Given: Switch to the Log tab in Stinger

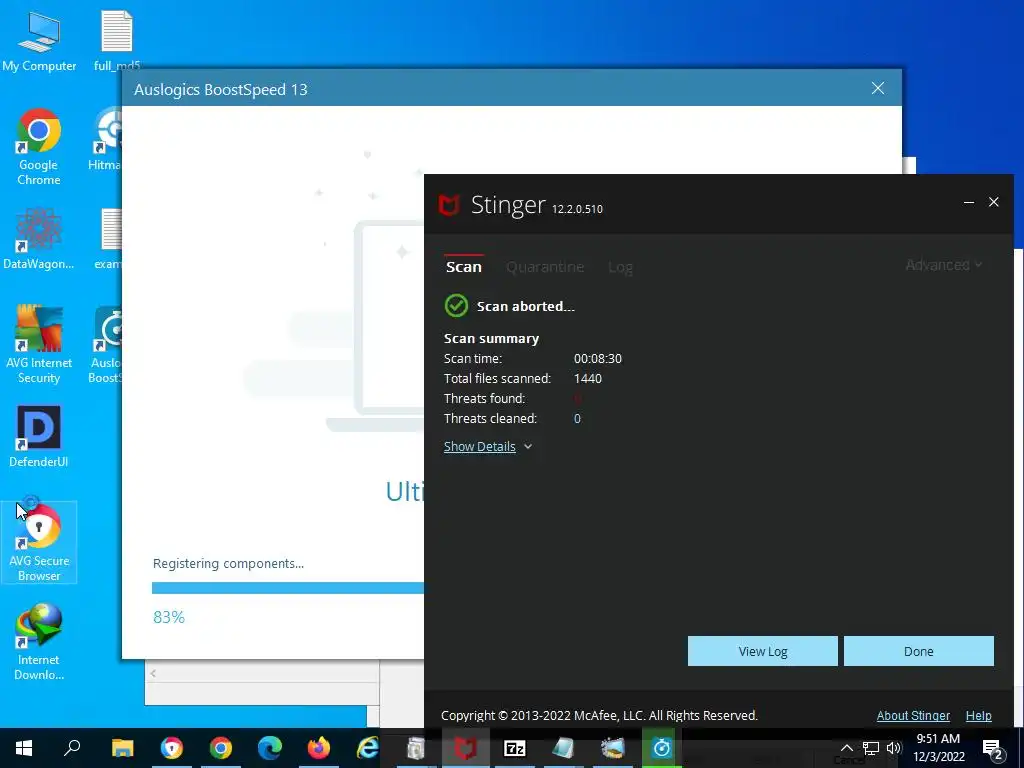Looking at the screenshot, I should click(620, 267).
